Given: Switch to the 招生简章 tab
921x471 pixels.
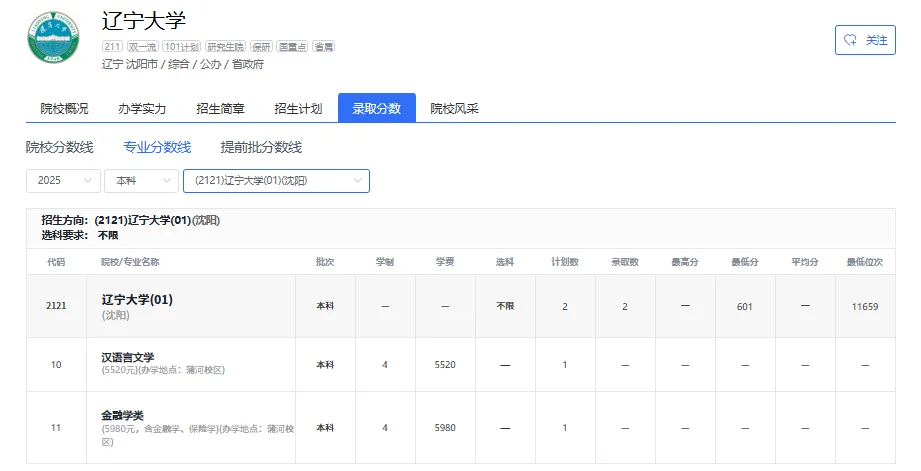Looking at the screenshot, I should click(x=220, y=109).
